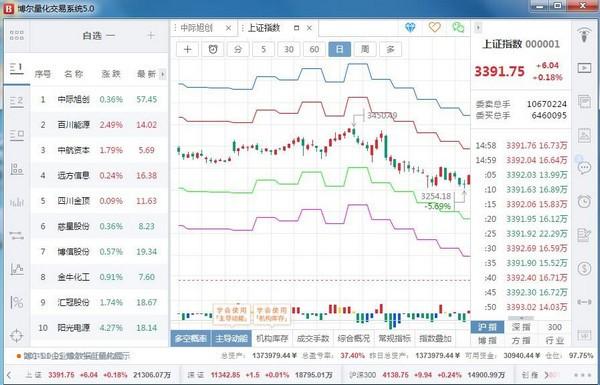Select the 日 daily period button
This screenshot has width=600, height=385.
339,49
